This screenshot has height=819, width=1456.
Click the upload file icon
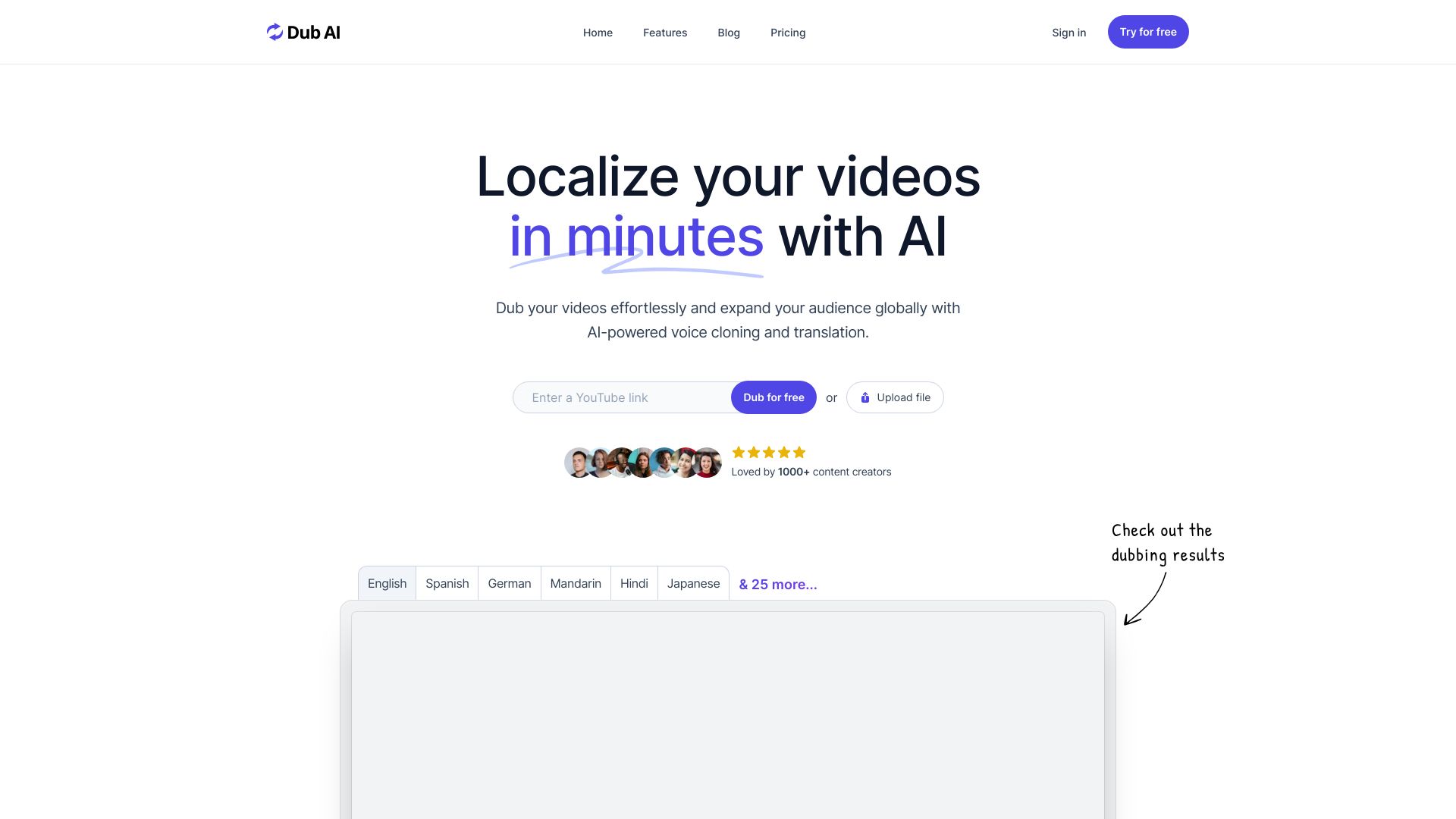coord(864,397)
